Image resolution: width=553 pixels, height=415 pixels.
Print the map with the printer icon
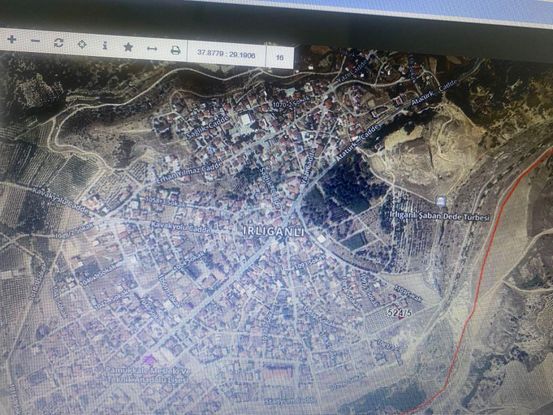pos(175,50)
